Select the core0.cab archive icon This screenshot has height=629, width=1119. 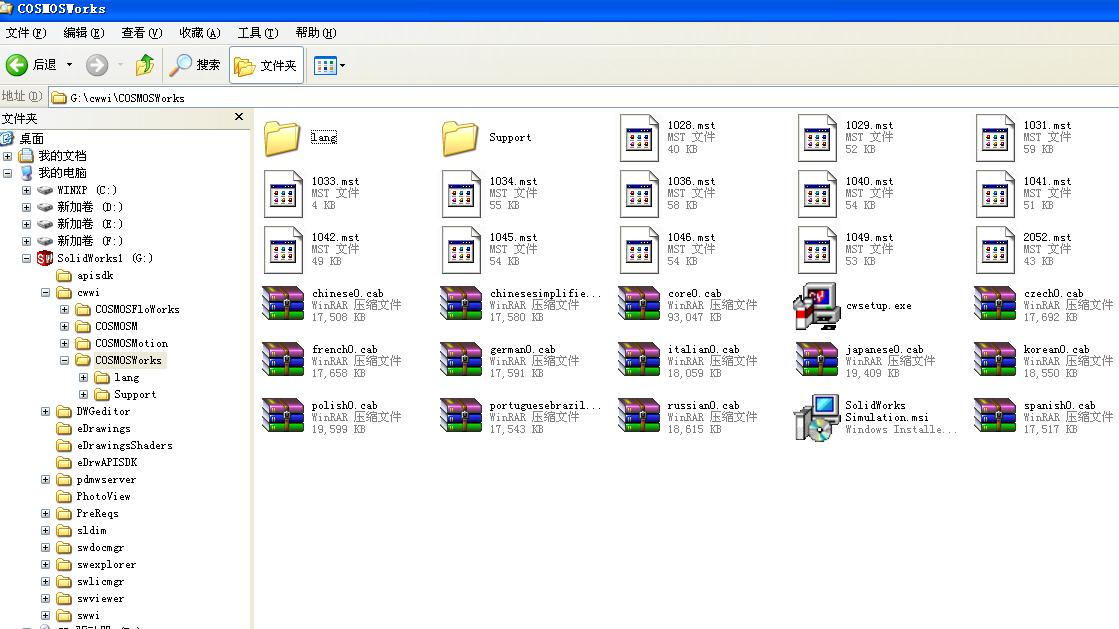point(639,303)
